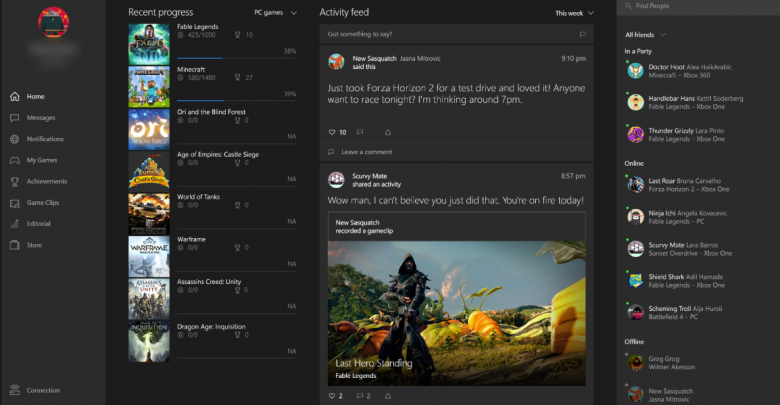This screenshot has height=405, width=780.
Task: Open the Editorial chart icon
Action: coord(15,224)
